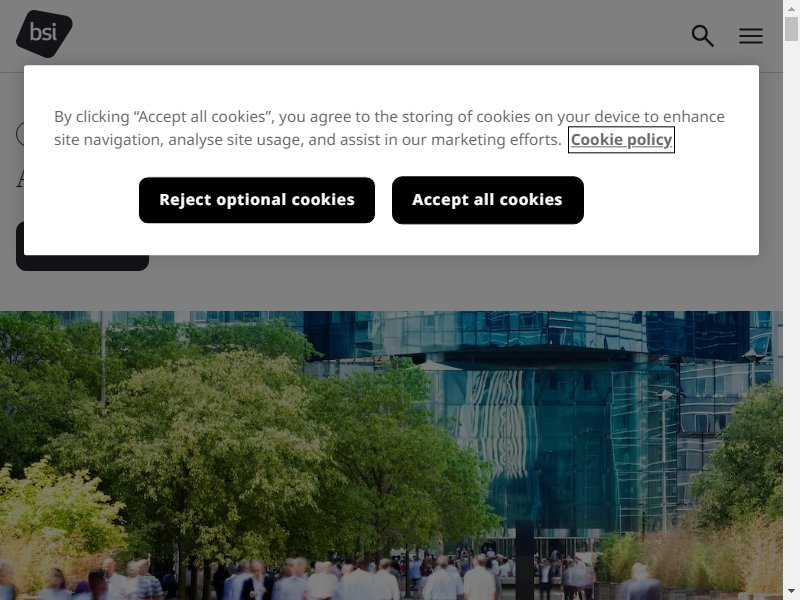Click the scrollbar down arrow
Viewport: 800px width, 600px height.
pos(791,592)
